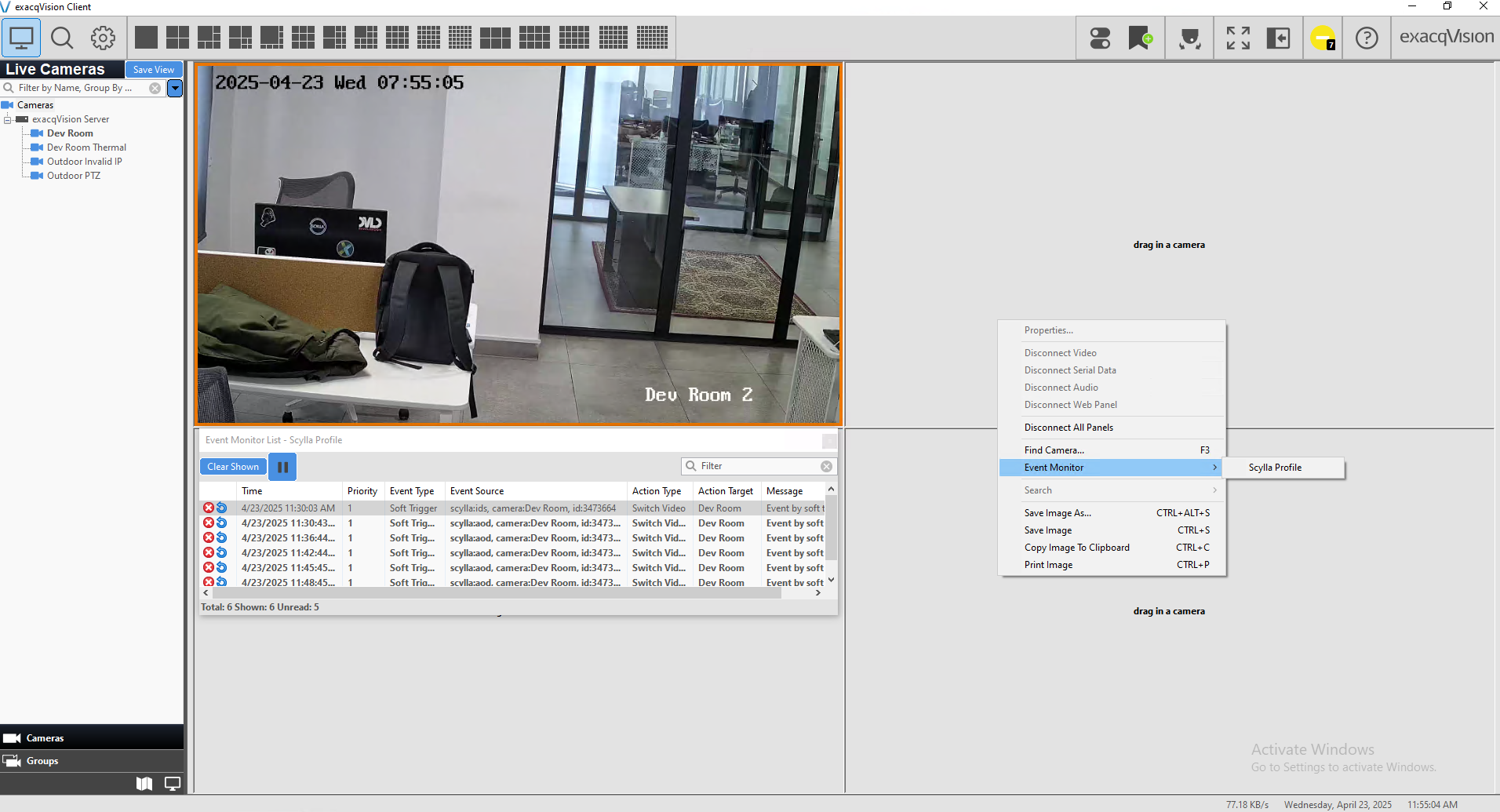Screen dimensions: 1500x812
Task: Select Disconnect All Panels menu item
Action: tap(1069, 428)
